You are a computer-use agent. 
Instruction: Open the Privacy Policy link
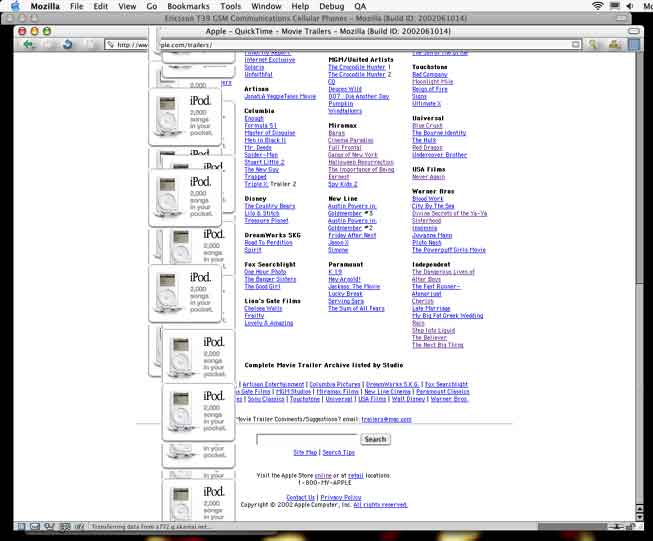341,497
